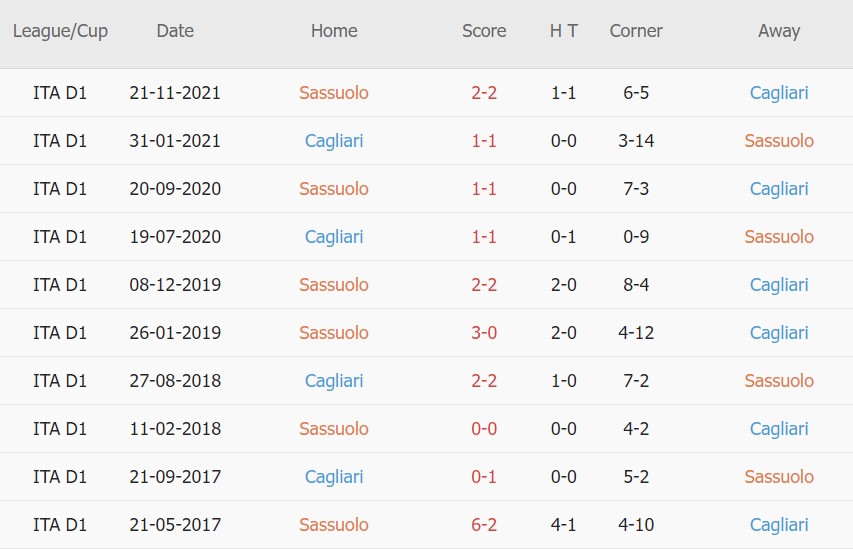Click ITA D1 in the 27-08-2018 row

[60, 381]
